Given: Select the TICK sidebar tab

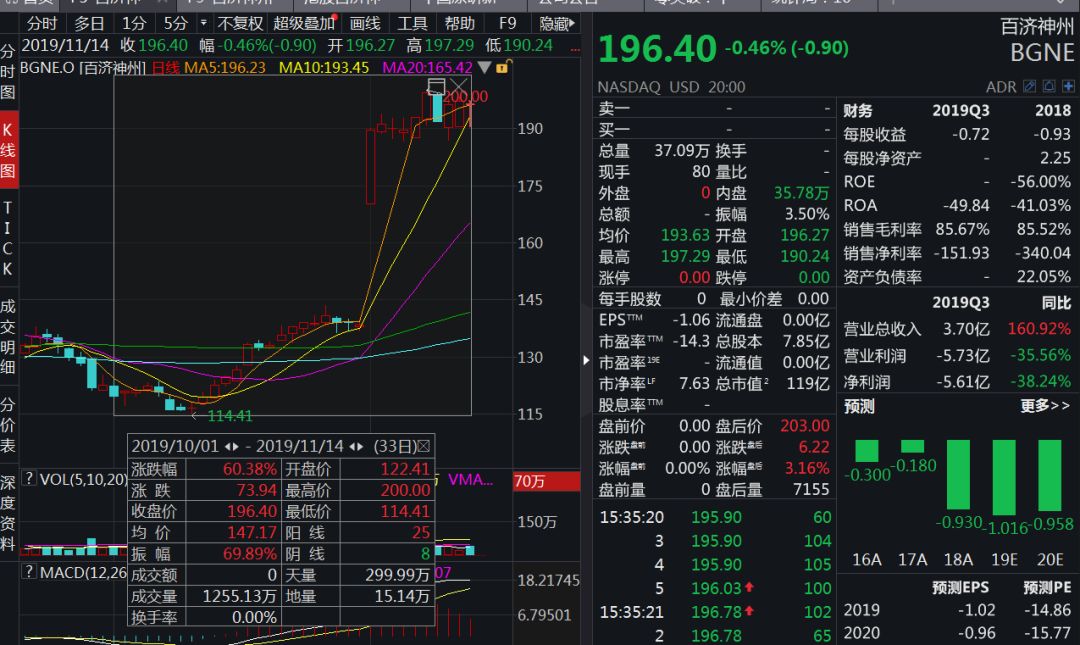Looking at the screenshot, I should pos(8,238).
